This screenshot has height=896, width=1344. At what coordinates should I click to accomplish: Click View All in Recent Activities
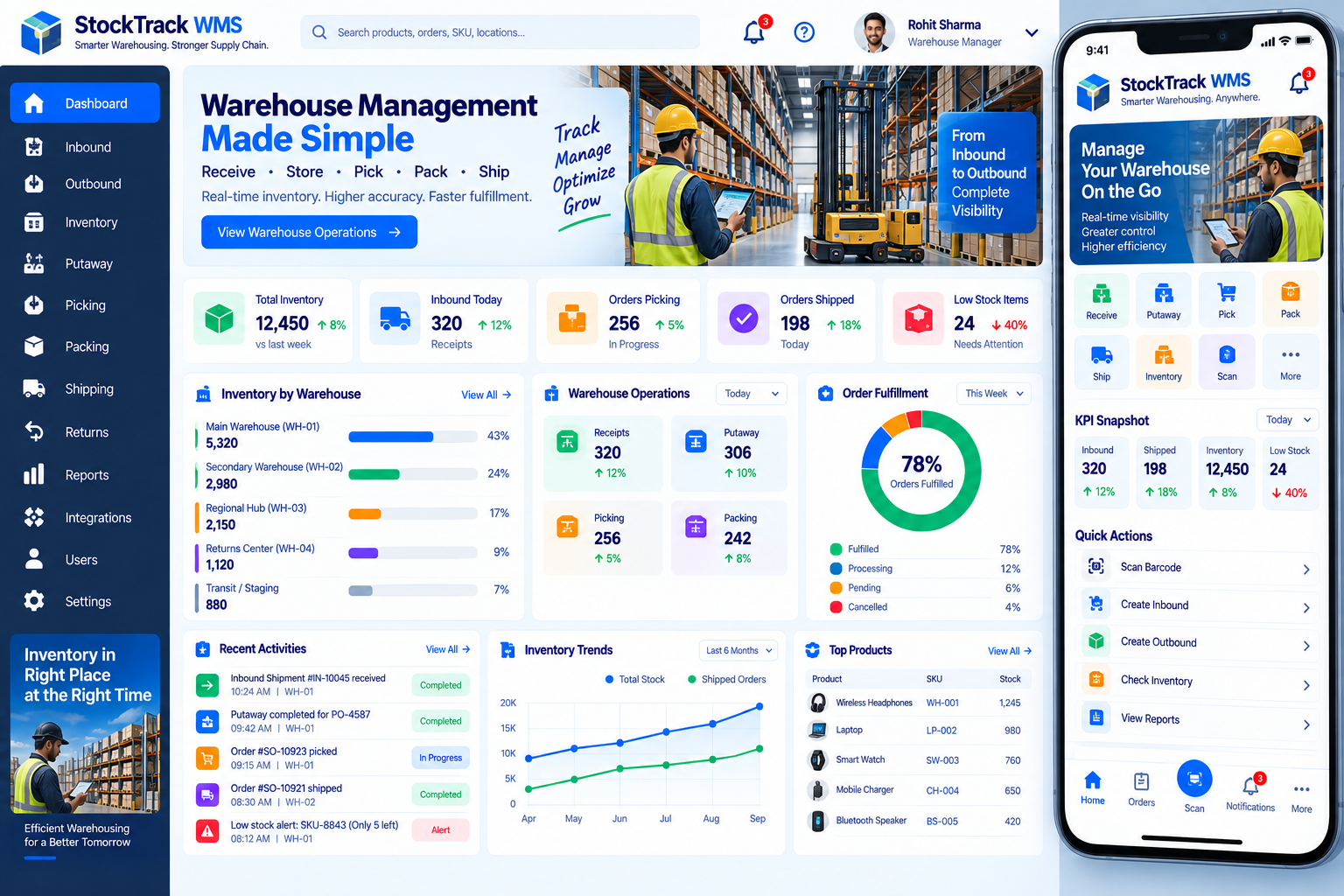[x=448, y=649]
